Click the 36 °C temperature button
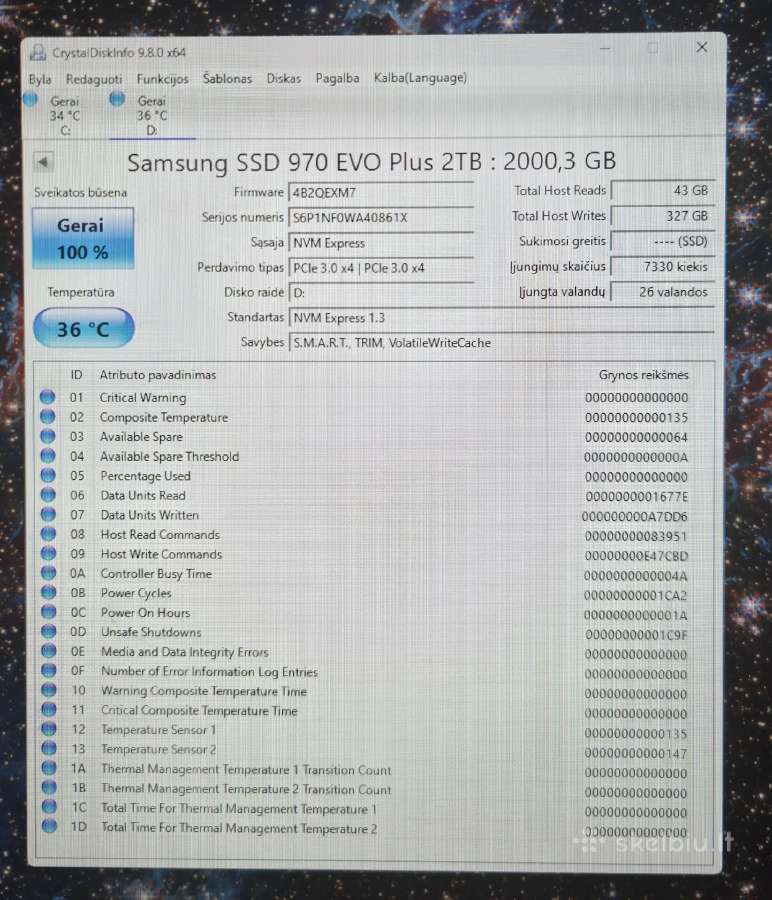The height and width of the screenshot is (900, 772). click(x=84, y=328)
